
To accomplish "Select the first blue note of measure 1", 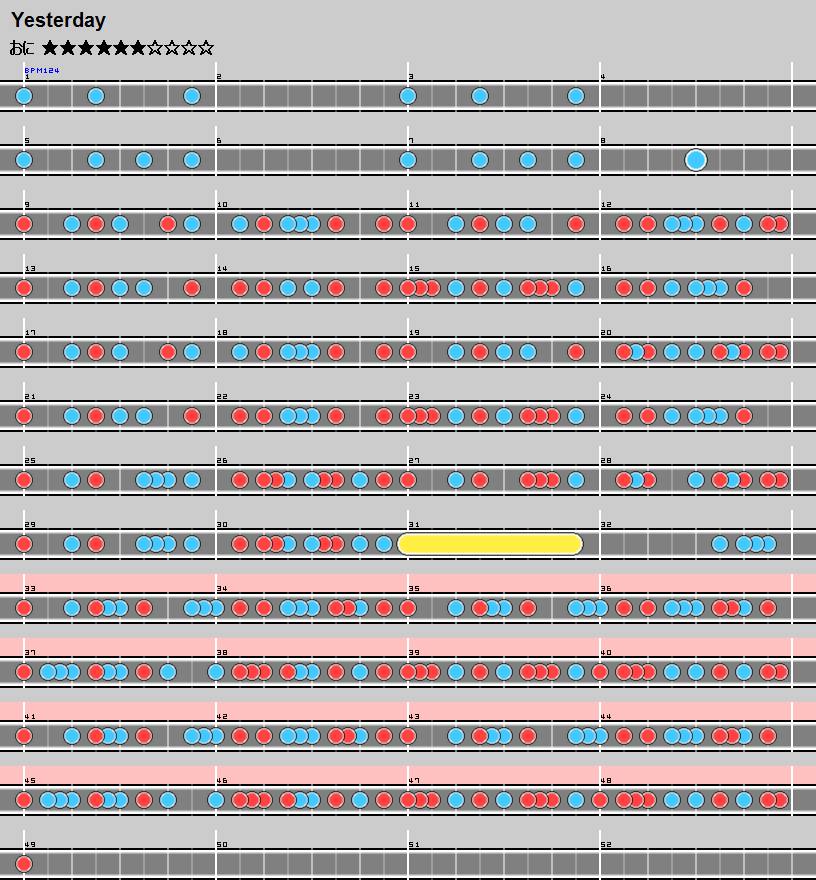I will click(24, 96).
